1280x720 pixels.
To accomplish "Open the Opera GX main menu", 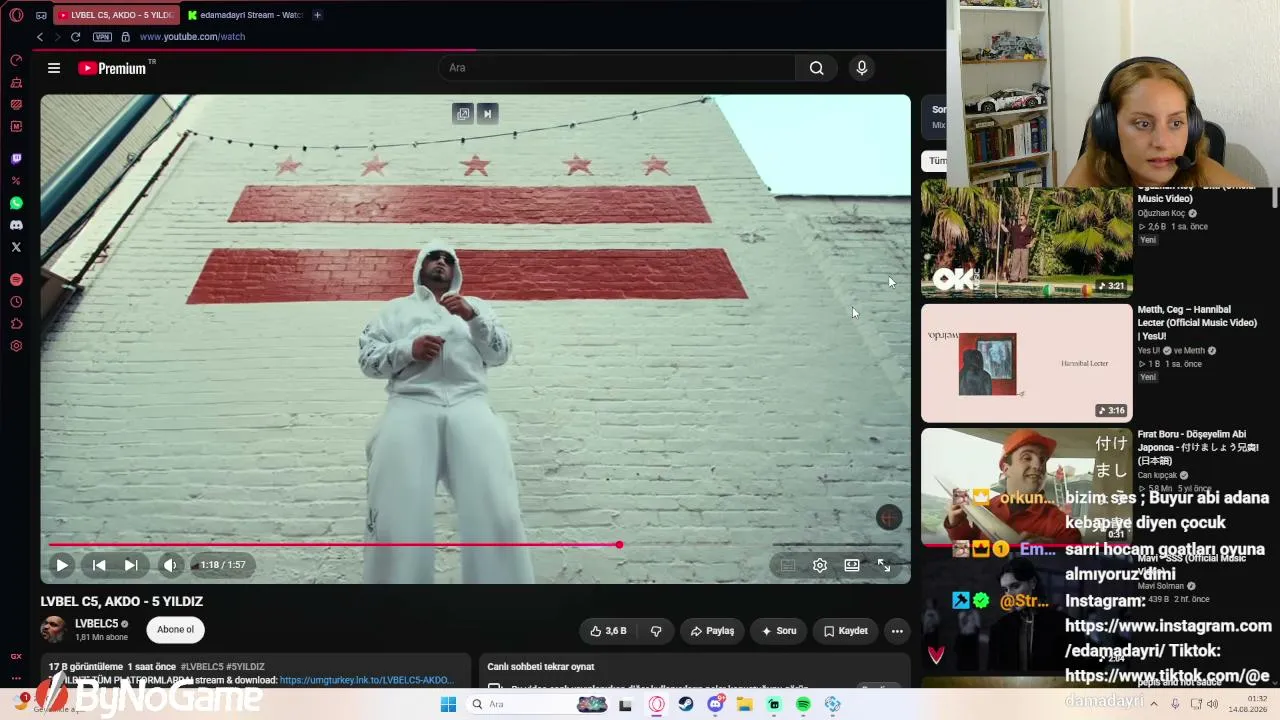I will 16,15.
